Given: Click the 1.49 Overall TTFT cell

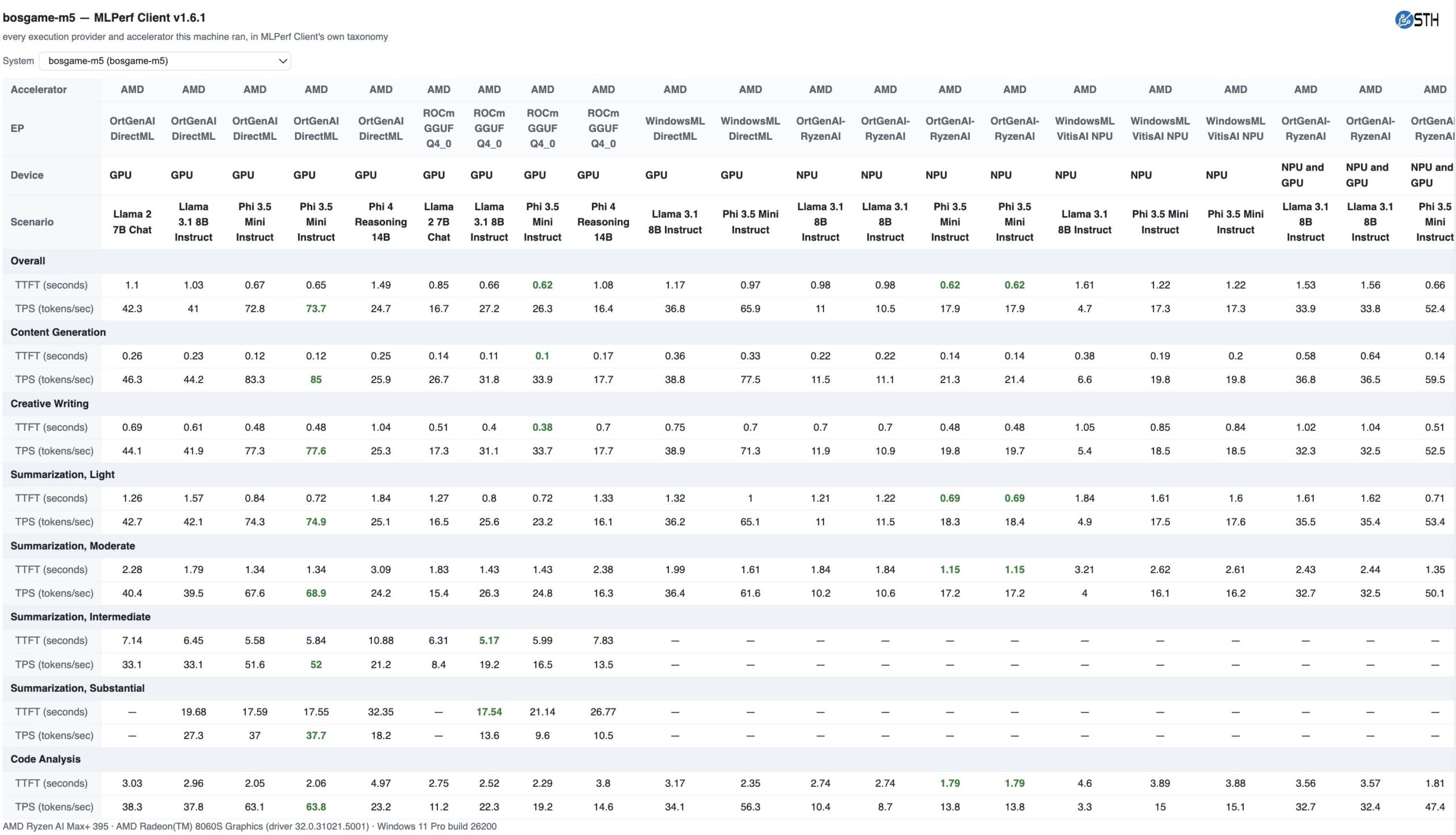Looking at the screenshot, I should [x=380, y=285].
